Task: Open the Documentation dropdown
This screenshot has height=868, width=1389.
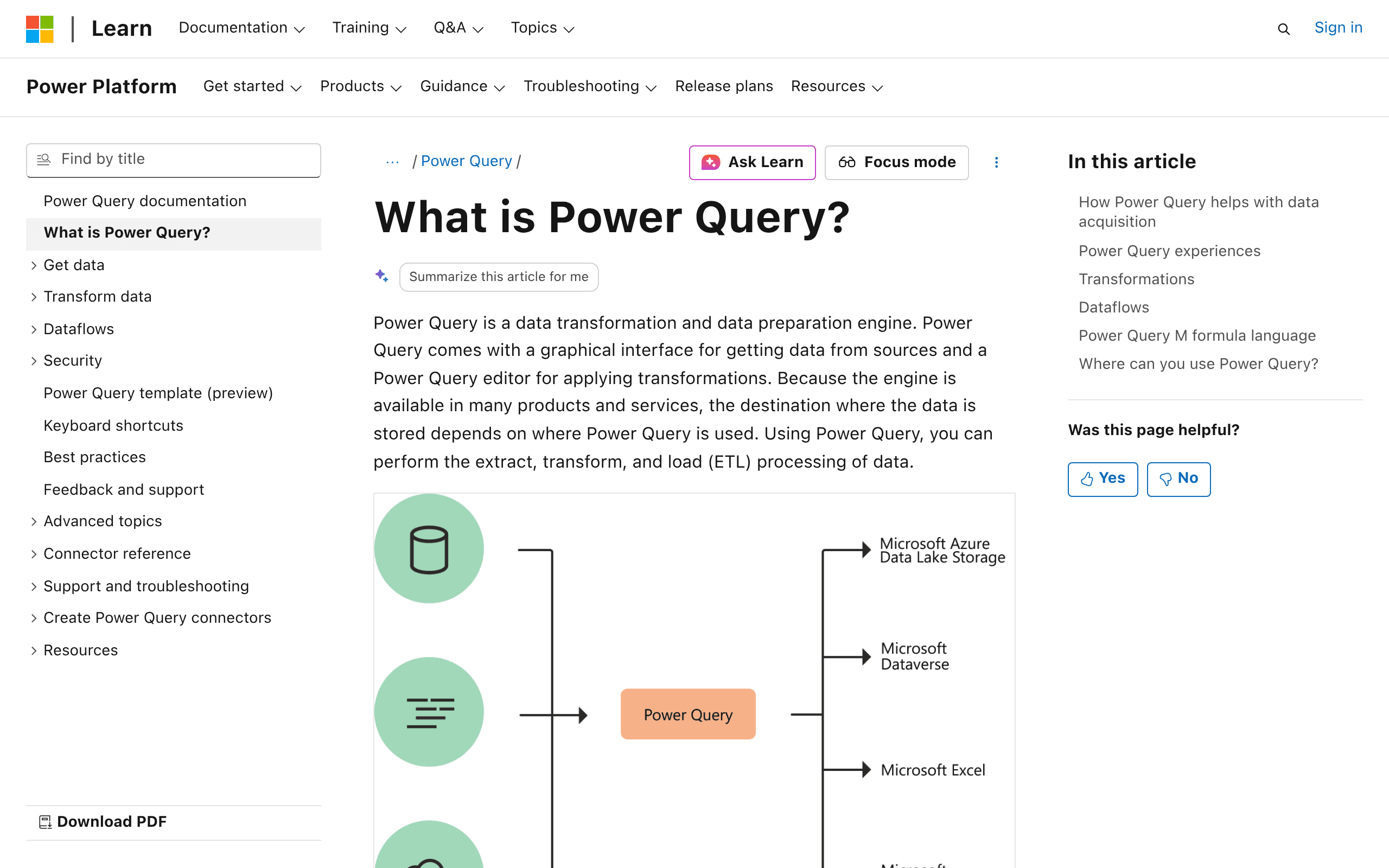Action: (x=241, y=28)
